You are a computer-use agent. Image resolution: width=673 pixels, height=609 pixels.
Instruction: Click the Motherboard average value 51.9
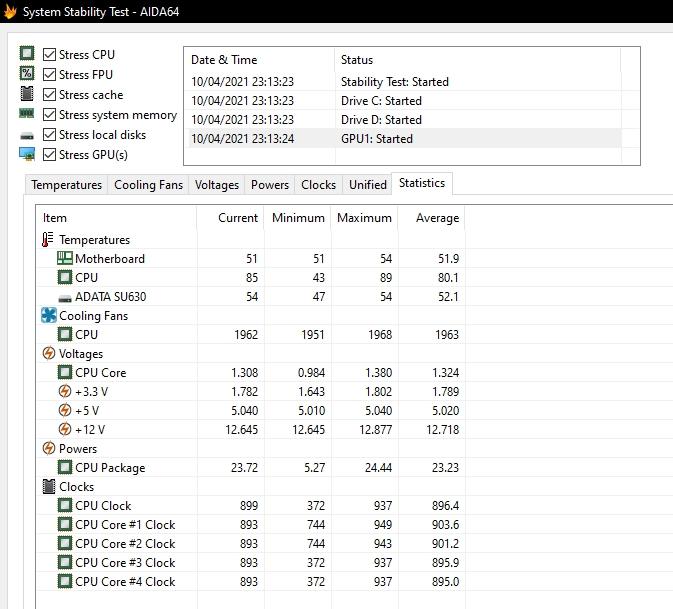tap(448, 259)
